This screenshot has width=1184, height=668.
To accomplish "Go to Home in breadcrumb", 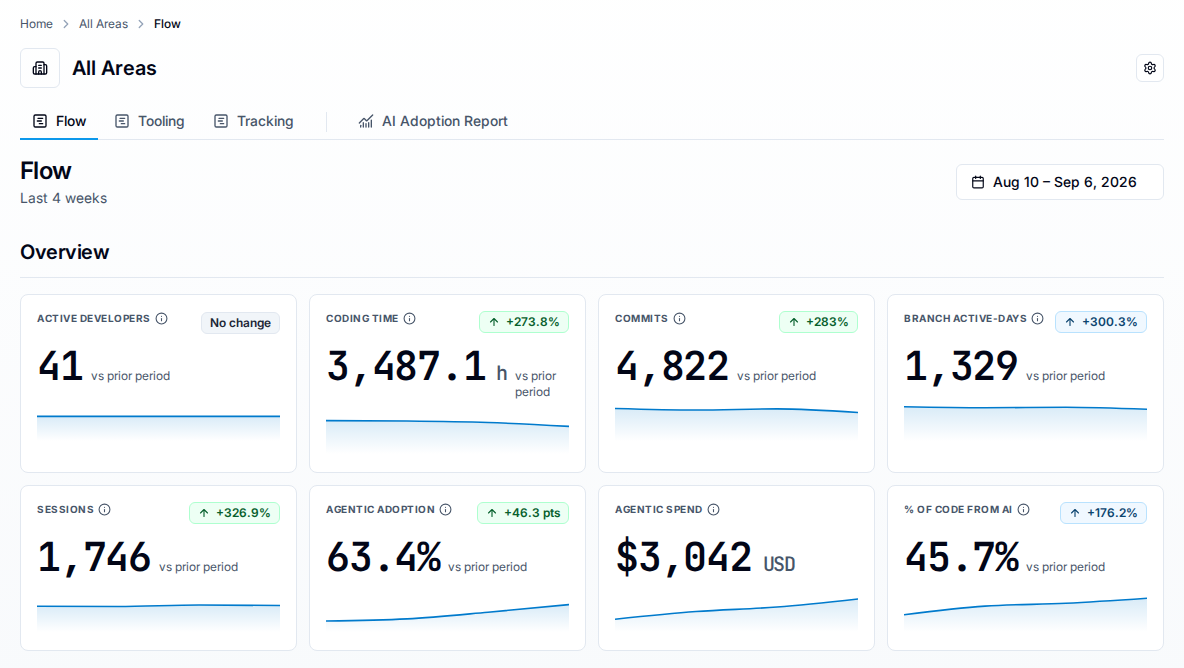I will [36, 24].
